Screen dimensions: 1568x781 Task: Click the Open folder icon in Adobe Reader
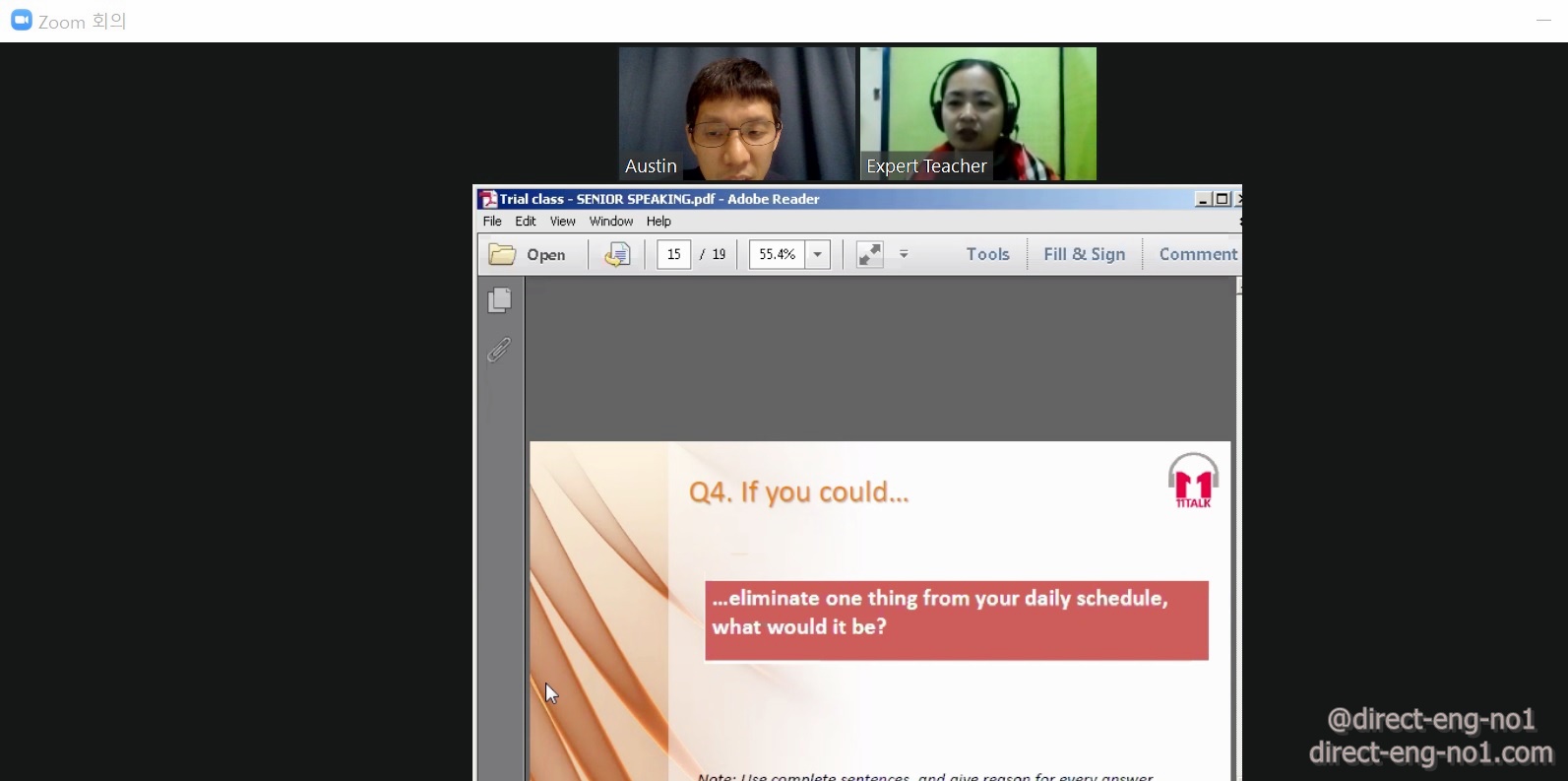click(x=502, y=254)
